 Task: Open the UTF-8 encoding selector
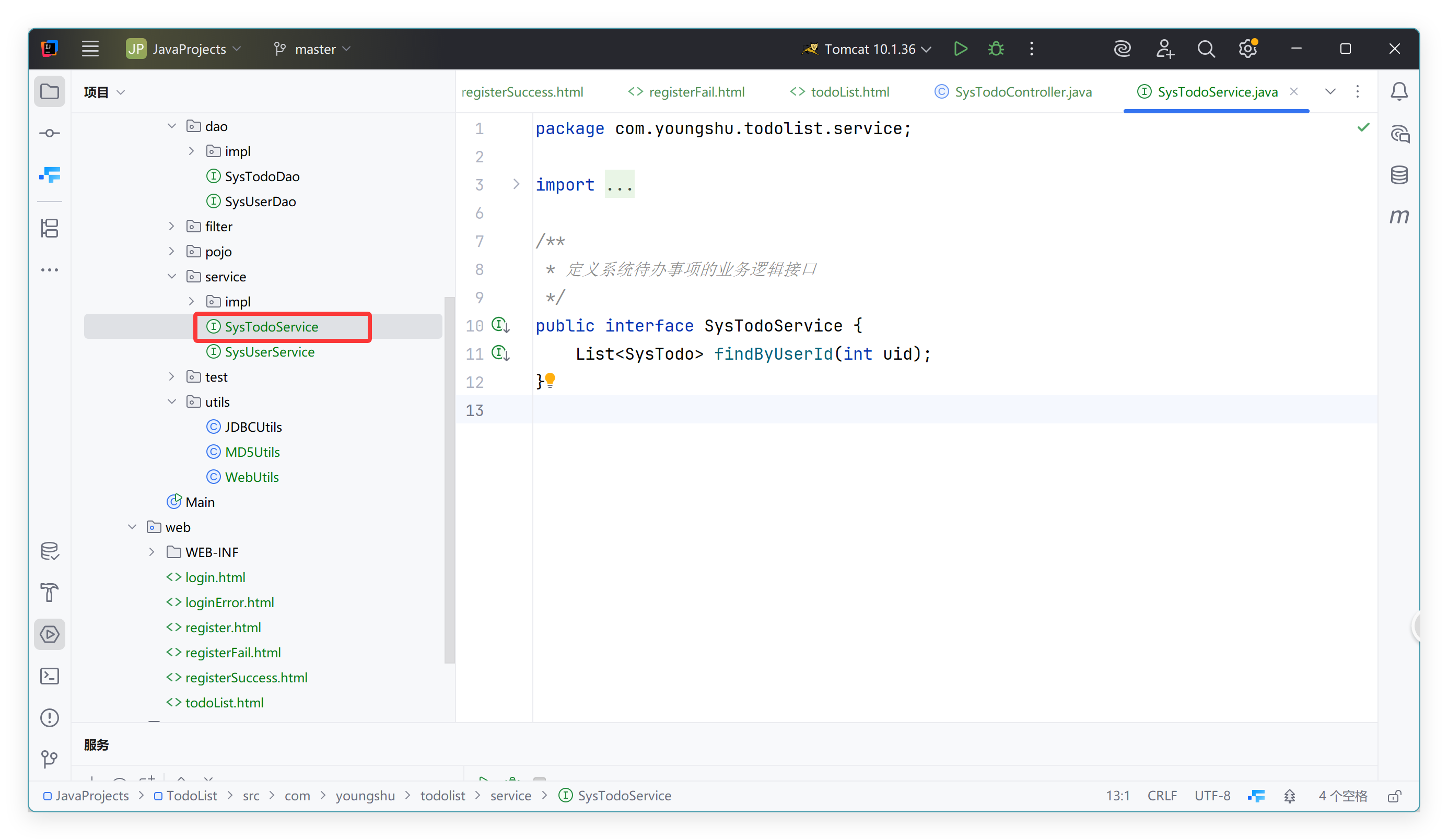[1212, 796]
